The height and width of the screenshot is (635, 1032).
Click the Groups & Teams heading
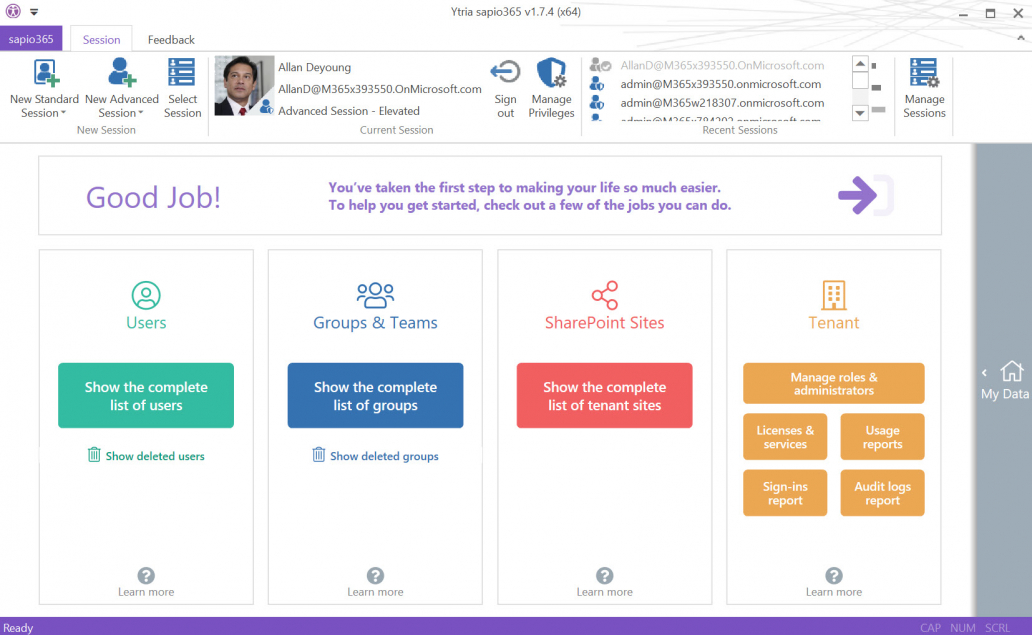(x=375, y=323)
